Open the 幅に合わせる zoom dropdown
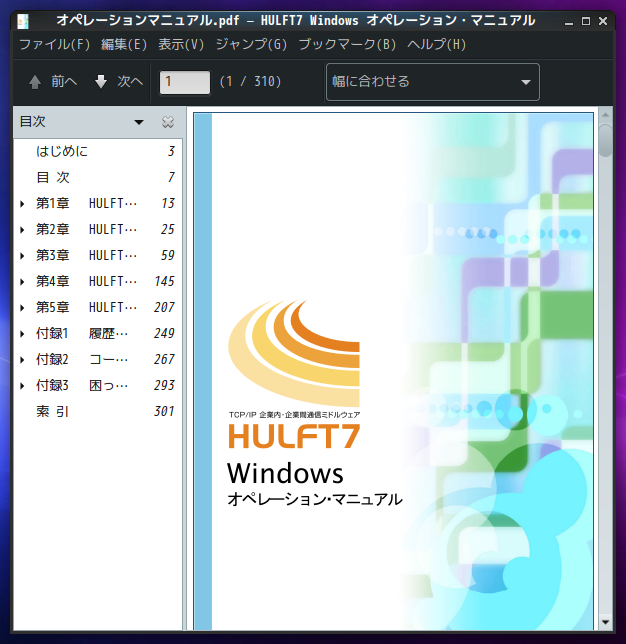 point(433,82)
